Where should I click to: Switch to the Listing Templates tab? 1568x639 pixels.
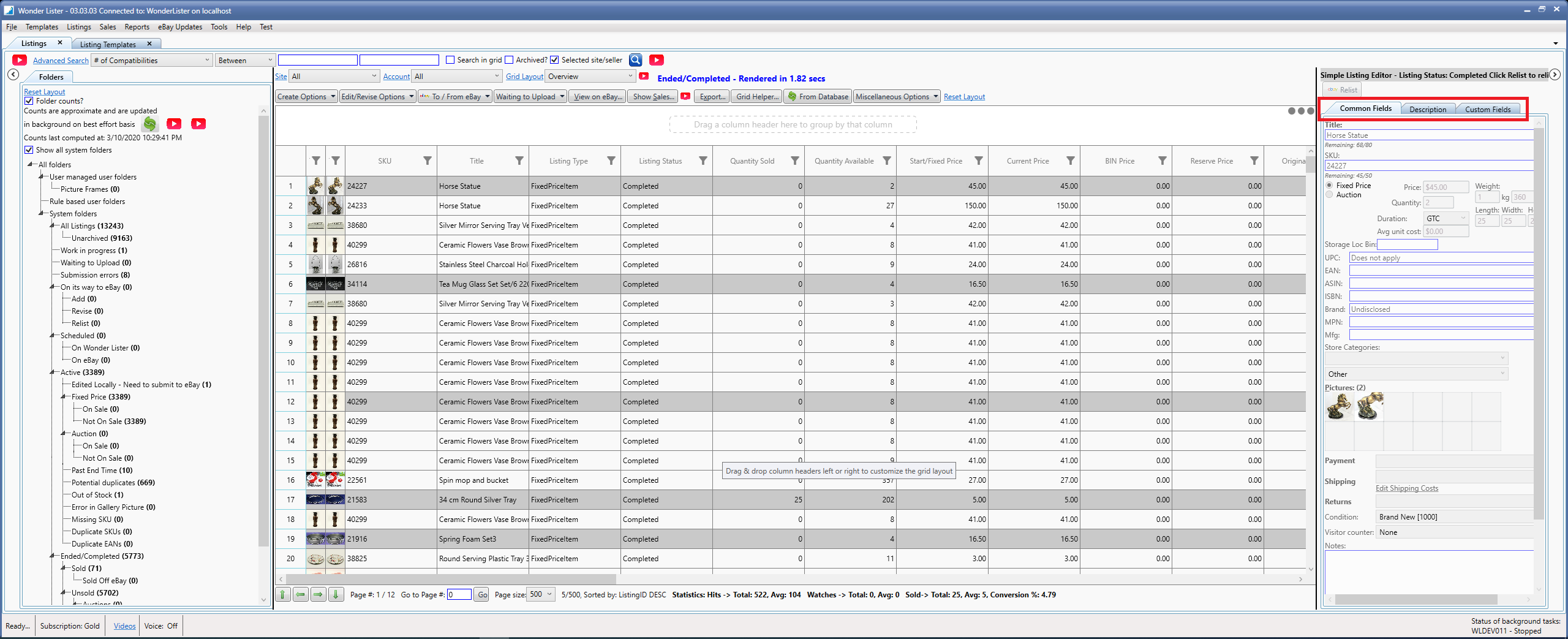(108, 44)
